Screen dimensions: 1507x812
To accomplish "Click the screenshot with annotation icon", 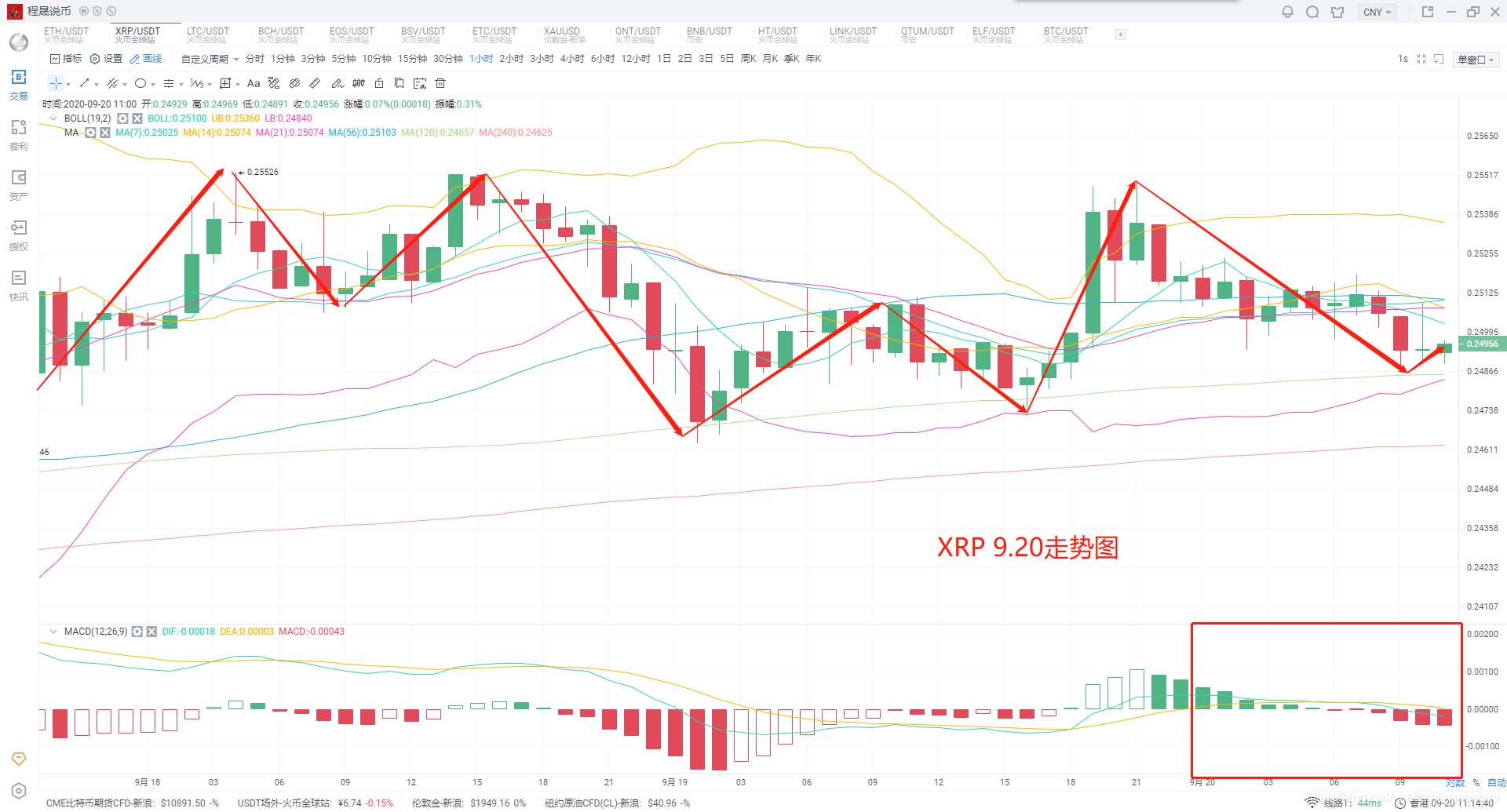I will point(420,83).
